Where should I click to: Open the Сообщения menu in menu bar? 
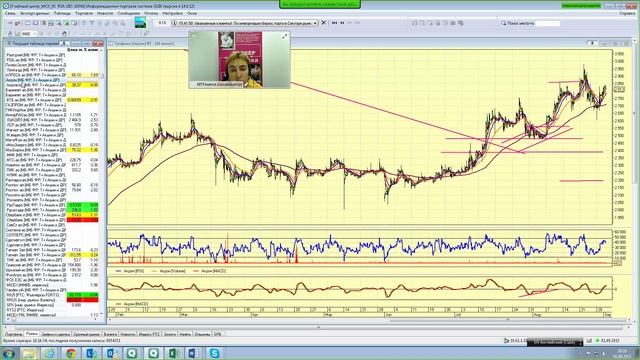tap(129, 13)
